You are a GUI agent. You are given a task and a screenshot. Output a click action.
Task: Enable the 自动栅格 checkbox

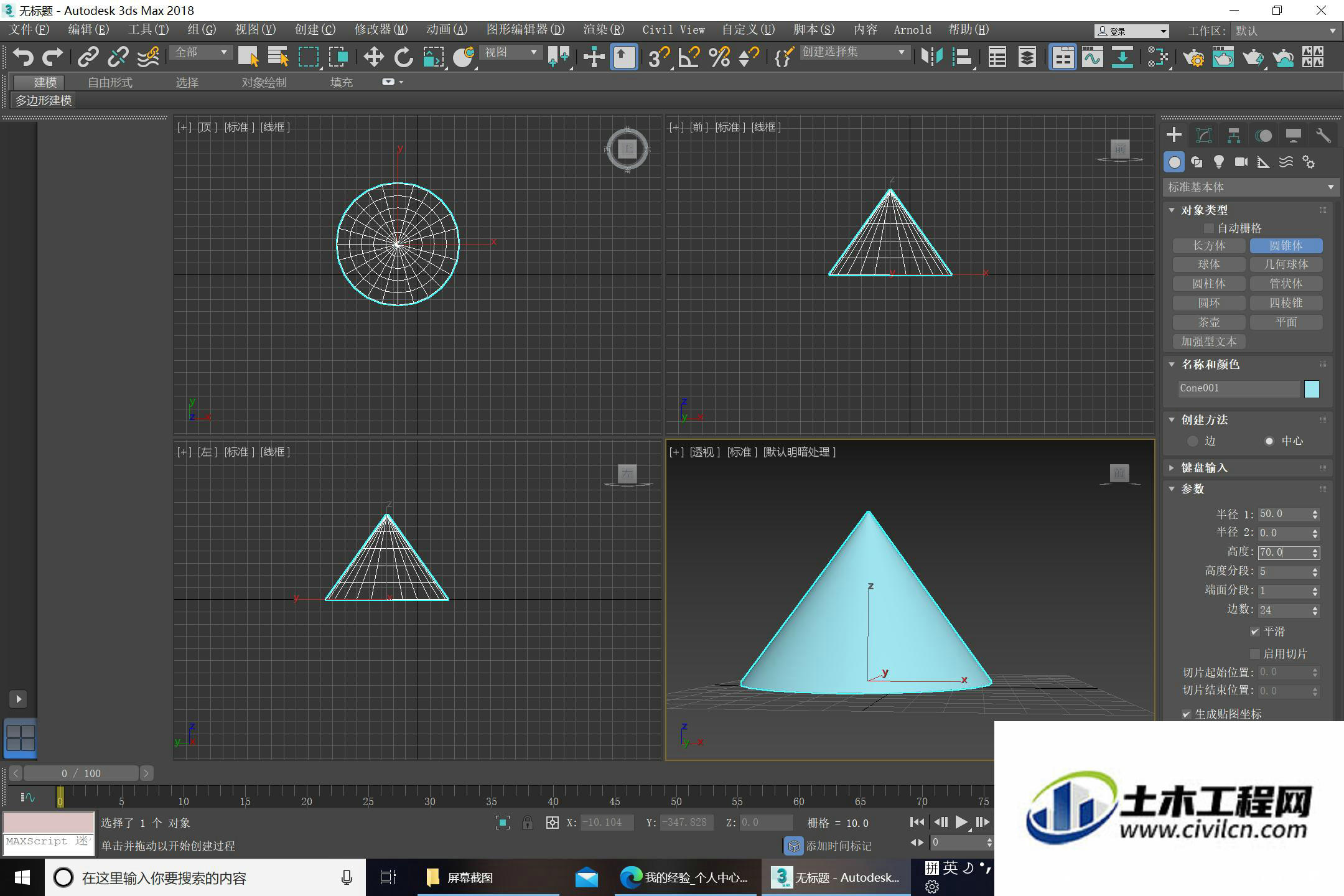(x=1209, y=228)
